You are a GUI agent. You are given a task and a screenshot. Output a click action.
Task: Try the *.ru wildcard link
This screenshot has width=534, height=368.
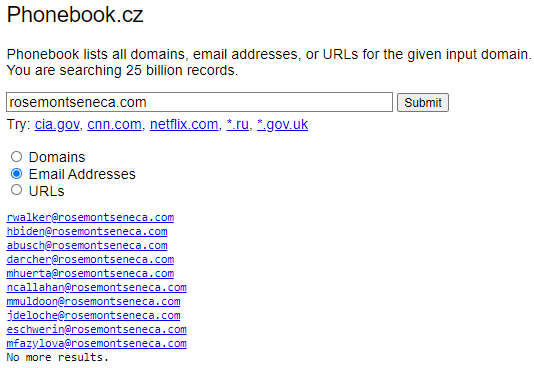pyautogui.click(x=237, y=124)
